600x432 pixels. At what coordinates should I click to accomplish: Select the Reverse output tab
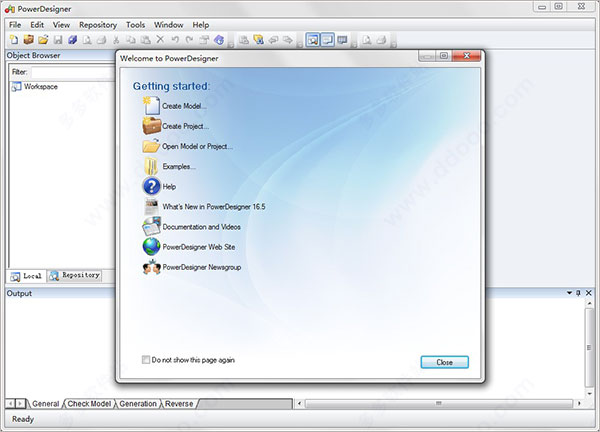click(x=179, y=404)
